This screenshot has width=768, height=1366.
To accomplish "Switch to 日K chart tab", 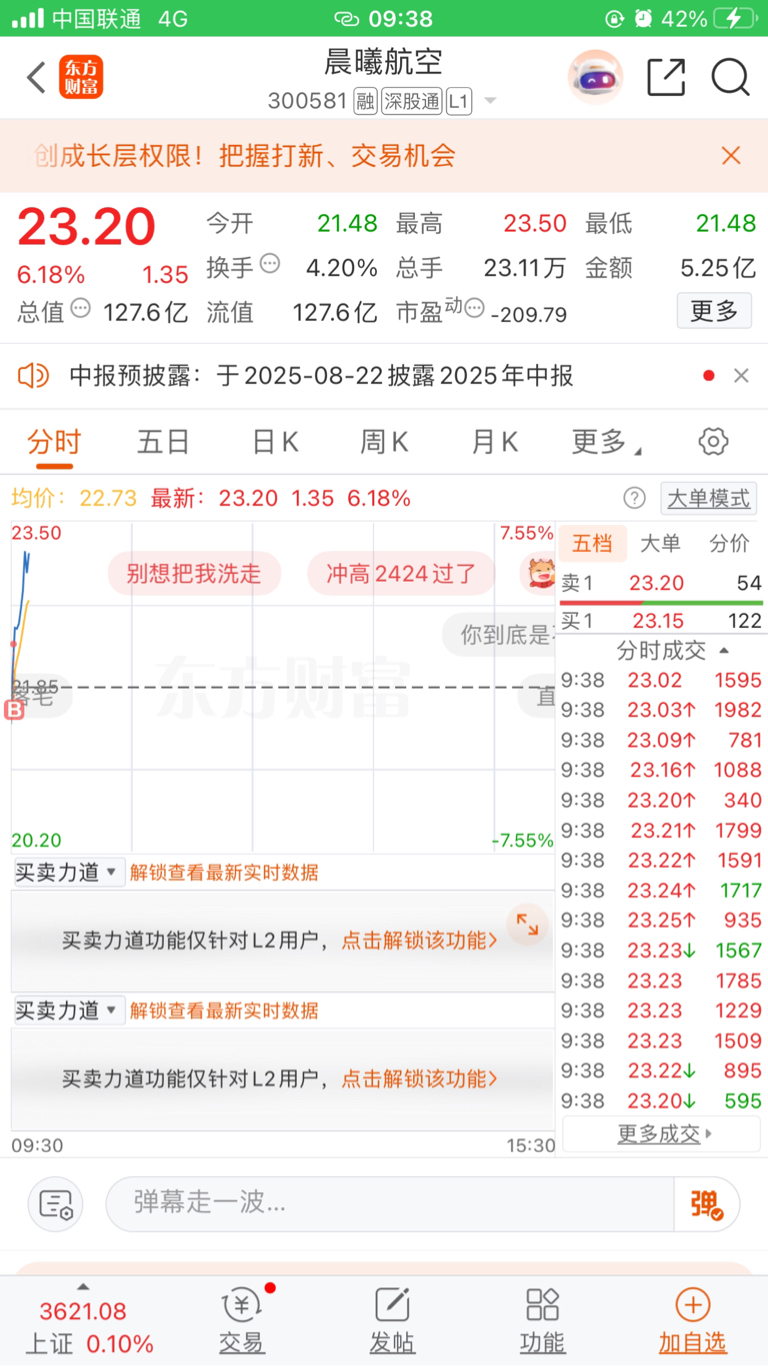I will (275, 442).
